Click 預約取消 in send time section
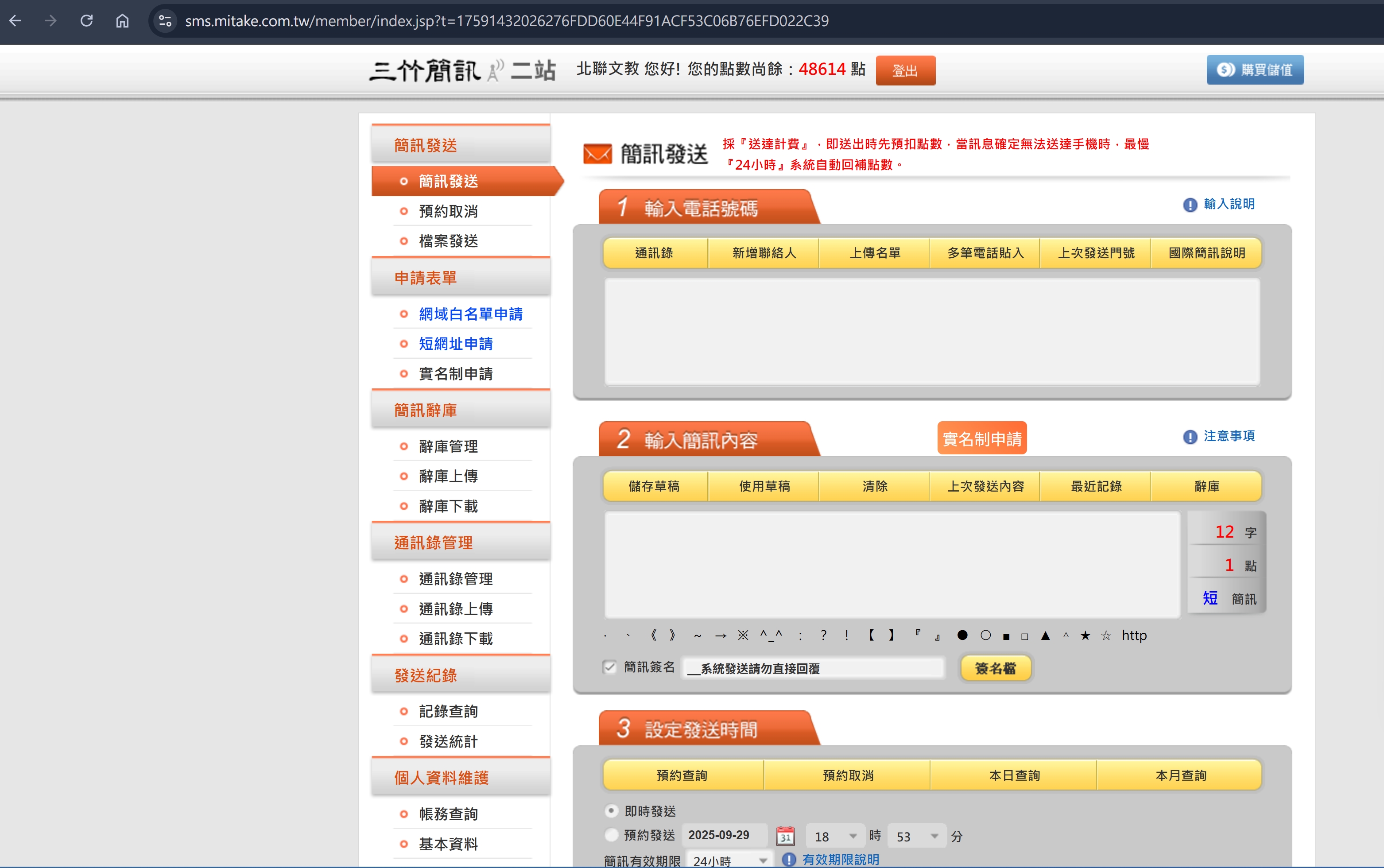 point(847,775)
